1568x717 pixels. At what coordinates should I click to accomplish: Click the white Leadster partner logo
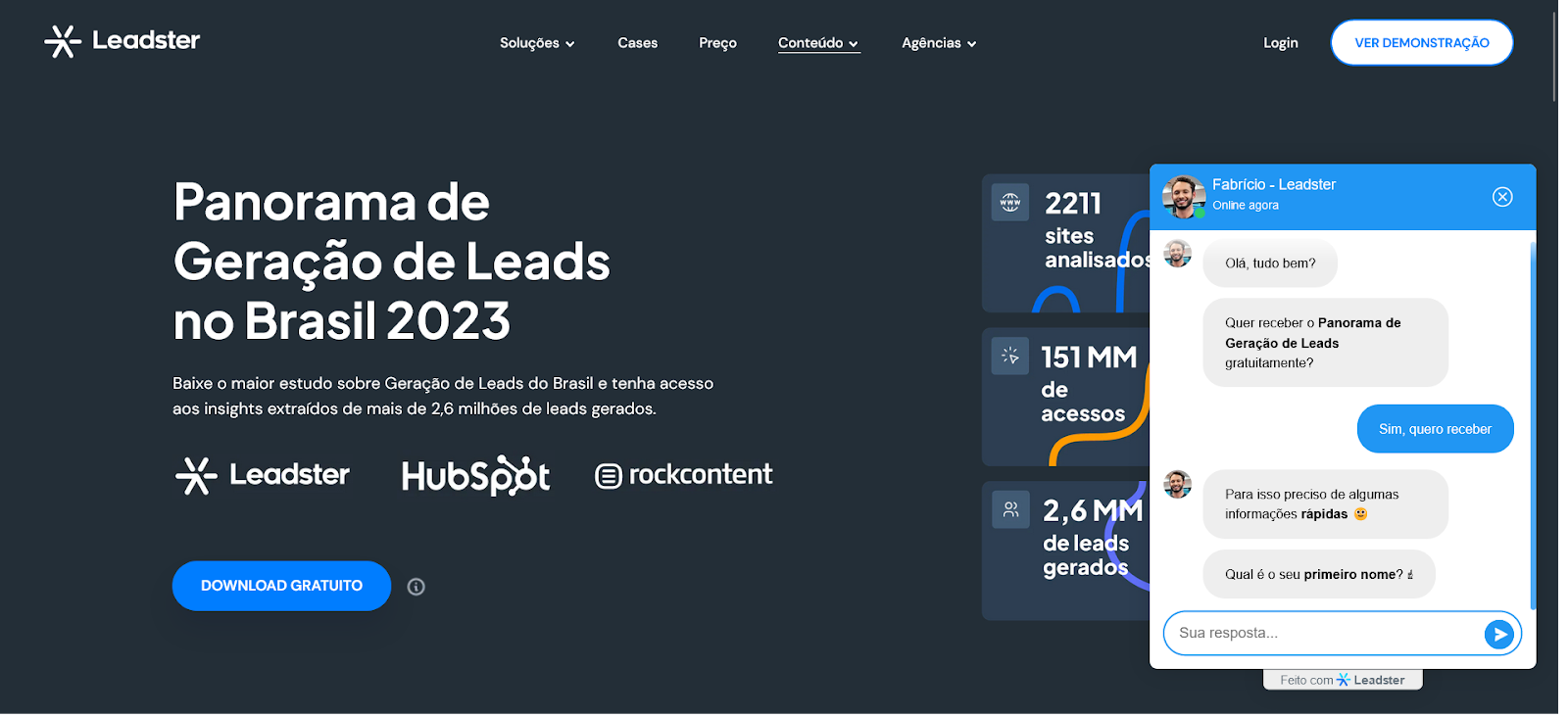[x=263, y=475]
